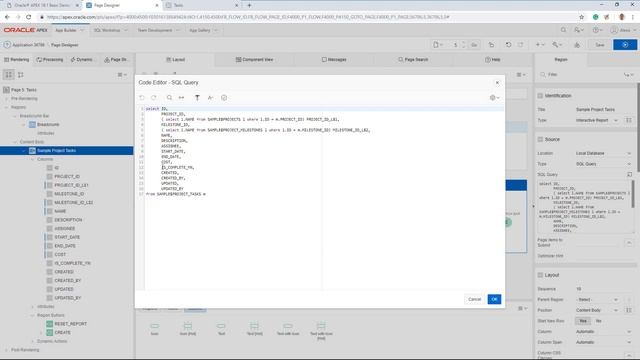Click the Go button beside page number
The image size is (640, 360).
[474, 45]
